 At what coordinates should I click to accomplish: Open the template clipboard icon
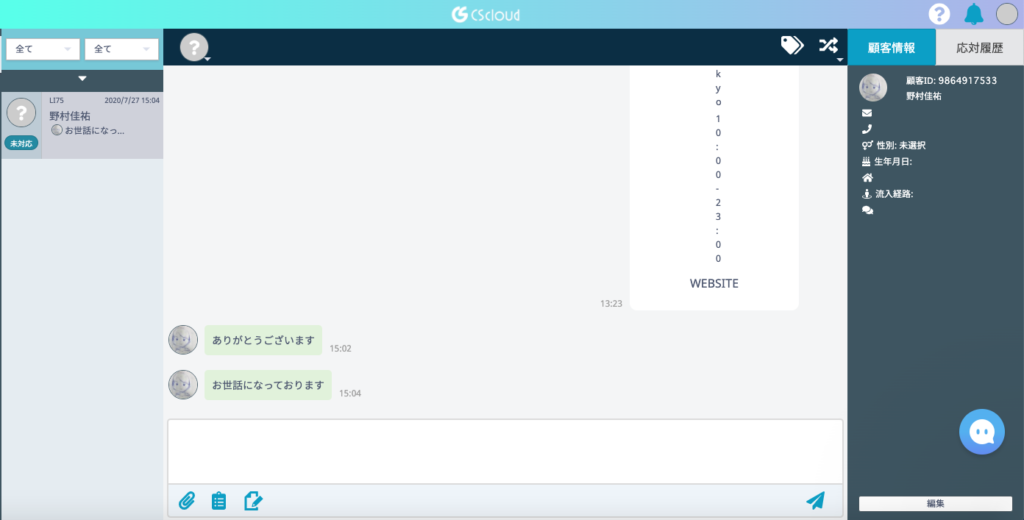219,501
